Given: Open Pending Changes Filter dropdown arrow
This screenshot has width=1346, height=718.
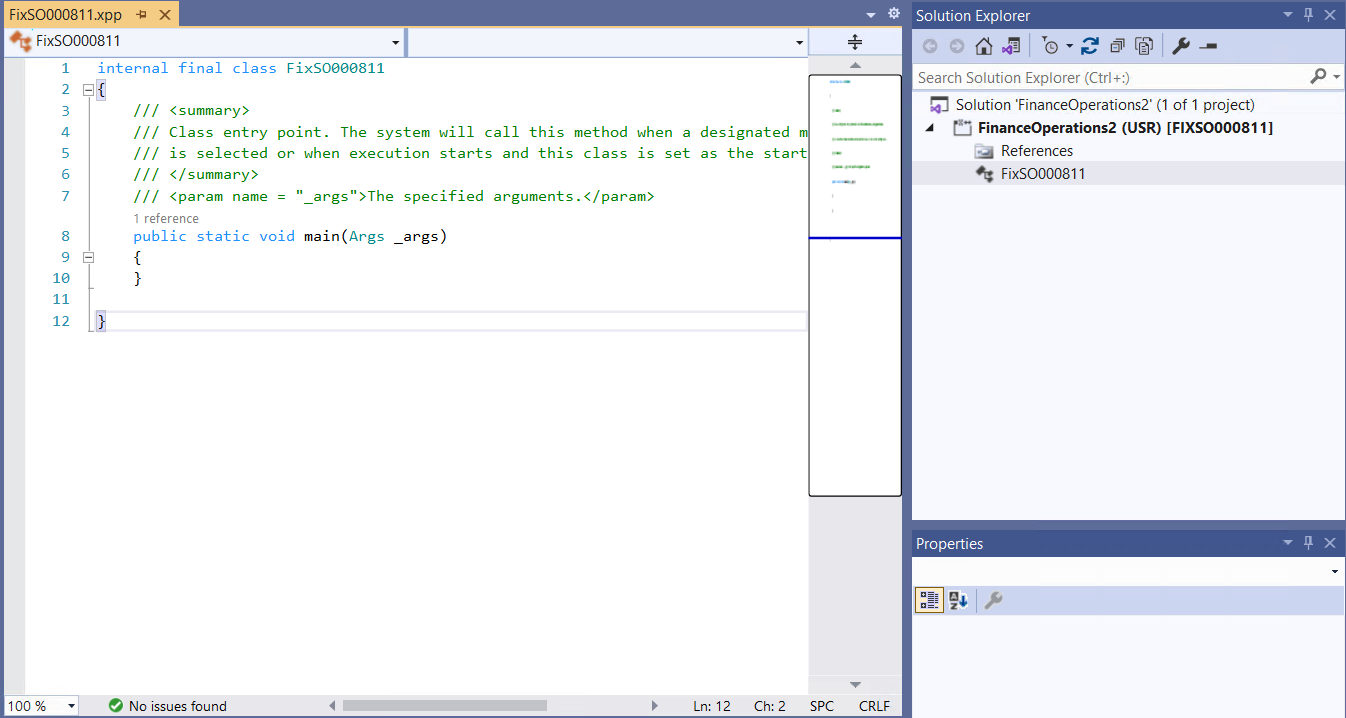Looking at the screenshot, I should 1069,46.
